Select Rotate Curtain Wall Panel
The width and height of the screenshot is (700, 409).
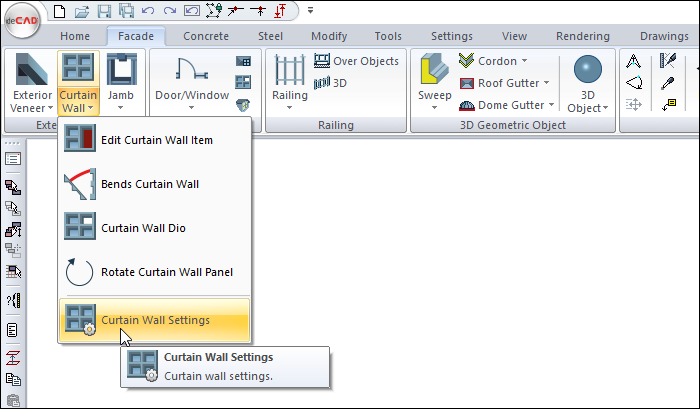[x=167, y=272]
